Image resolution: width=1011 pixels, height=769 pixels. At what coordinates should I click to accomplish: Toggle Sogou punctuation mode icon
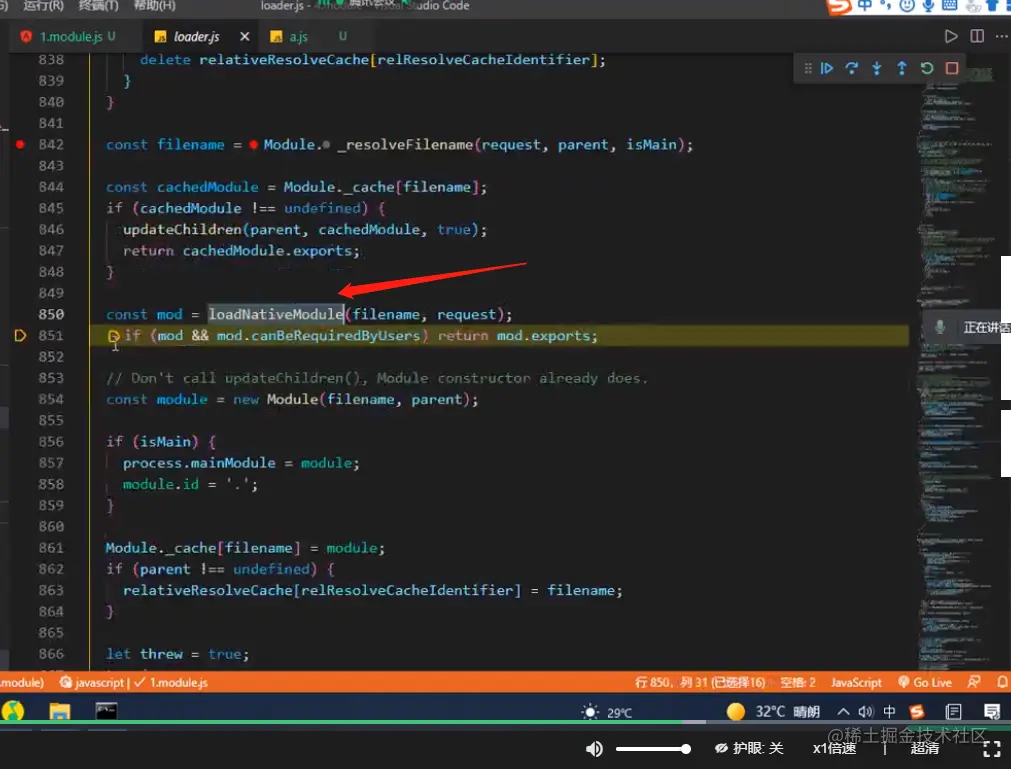885,6
